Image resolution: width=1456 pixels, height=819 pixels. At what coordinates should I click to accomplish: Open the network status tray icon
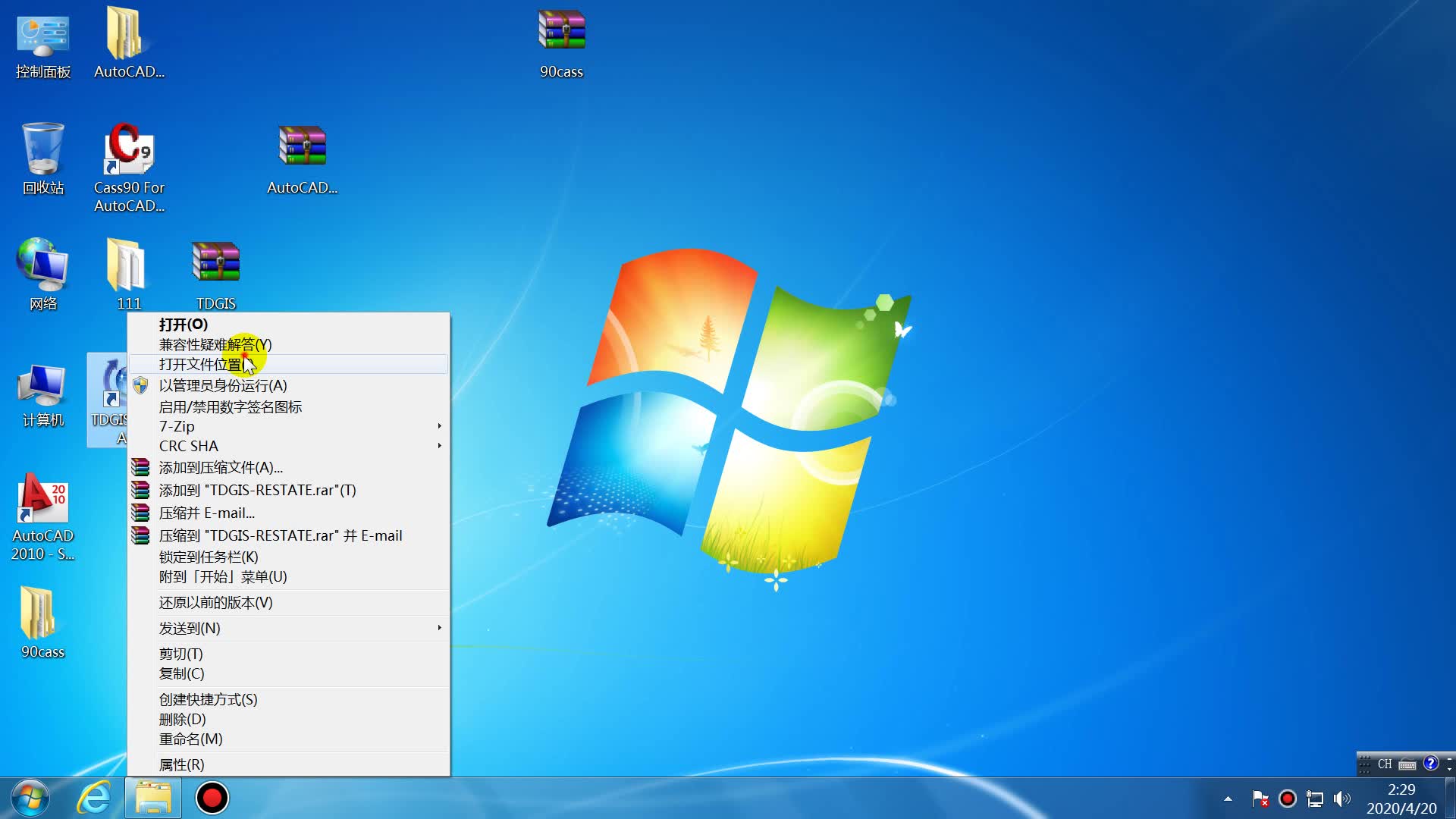pos(1315,799)
